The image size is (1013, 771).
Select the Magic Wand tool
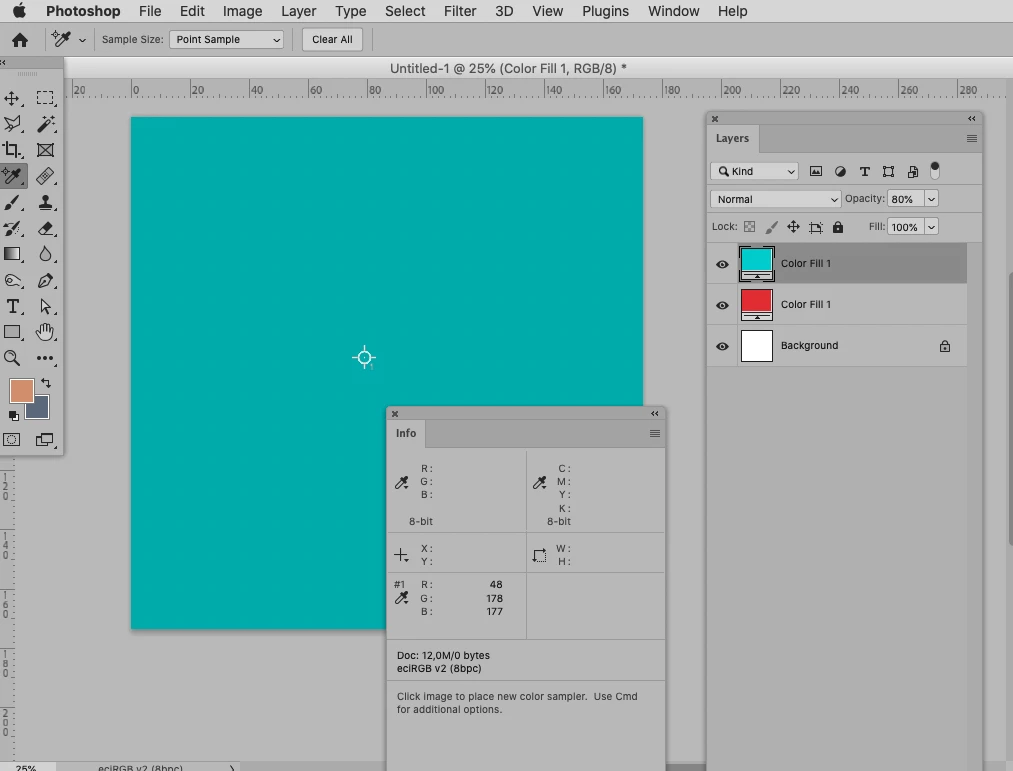click(45, 123)
